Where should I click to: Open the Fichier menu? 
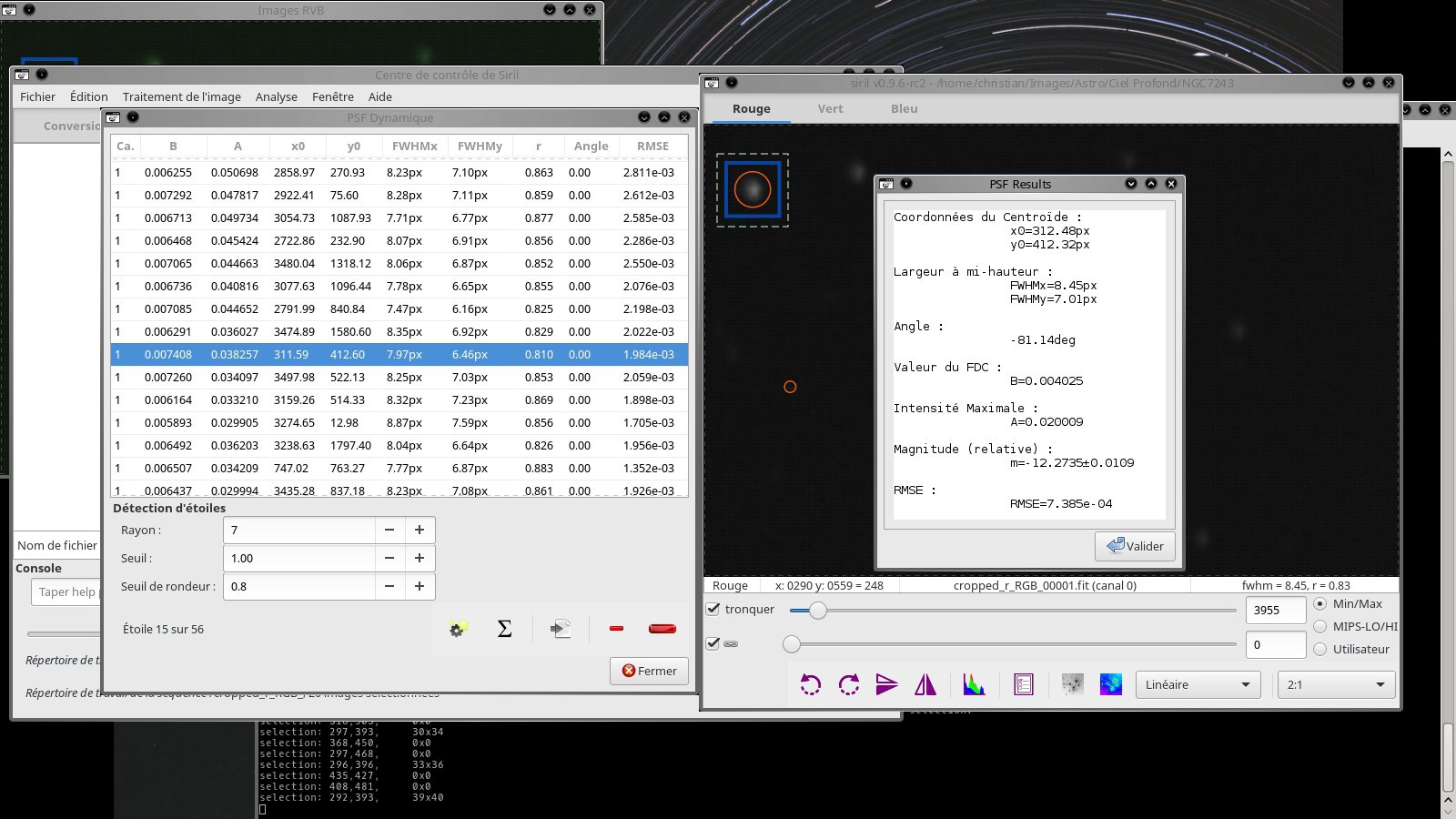tap(37, 96)
